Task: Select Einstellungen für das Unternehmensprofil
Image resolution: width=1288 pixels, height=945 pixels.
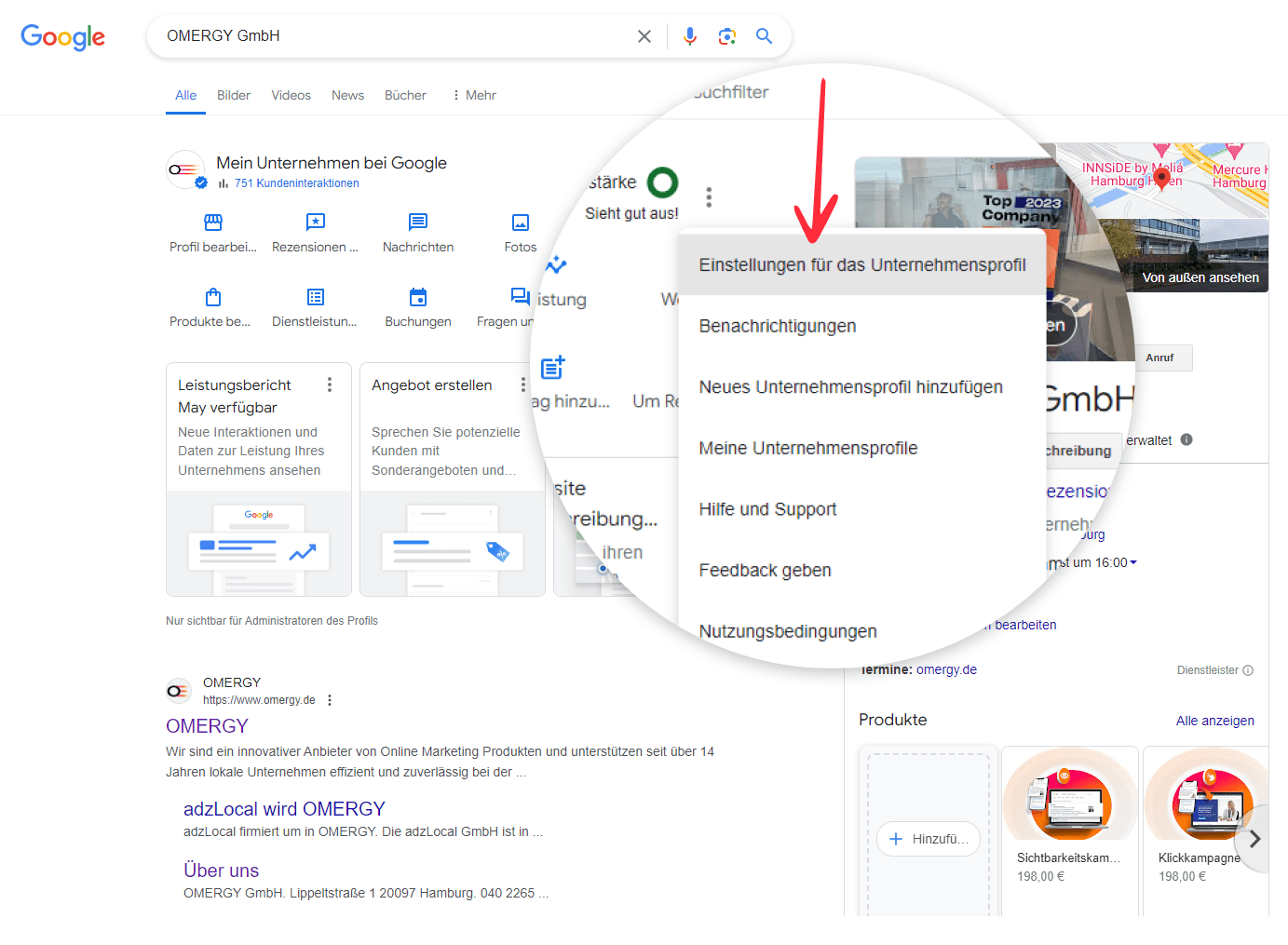Action: click(x=862, y=265)
